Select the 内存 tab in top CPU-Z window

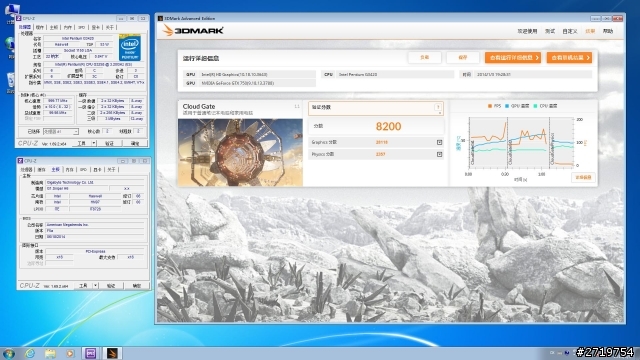tap(68, 27)
